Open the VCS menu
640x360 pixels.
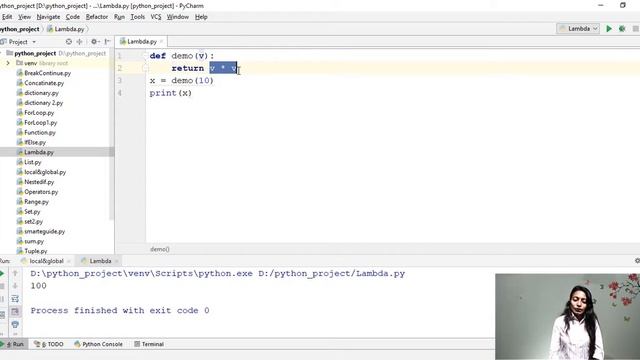click(156, 17)
